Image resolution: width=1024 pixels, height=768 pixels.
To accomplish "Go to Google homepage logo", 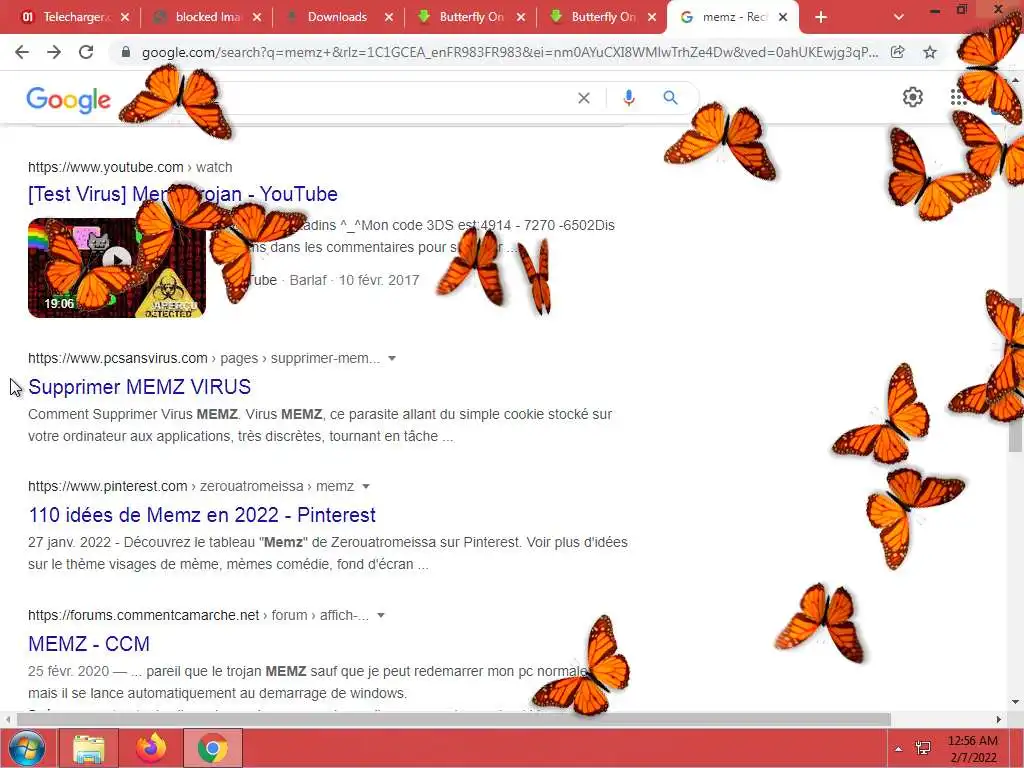I will click(x=69, y=99).
